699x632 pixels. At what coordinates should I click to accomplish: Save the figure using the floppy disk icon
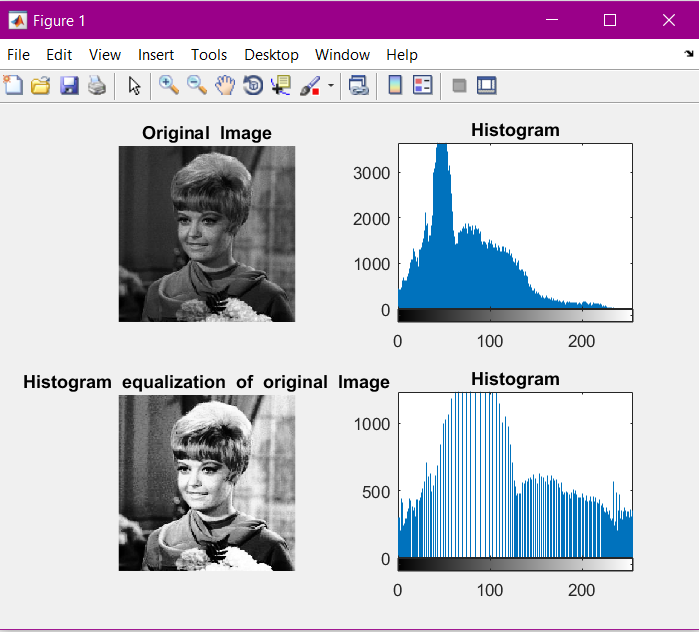tap(69, 86)
